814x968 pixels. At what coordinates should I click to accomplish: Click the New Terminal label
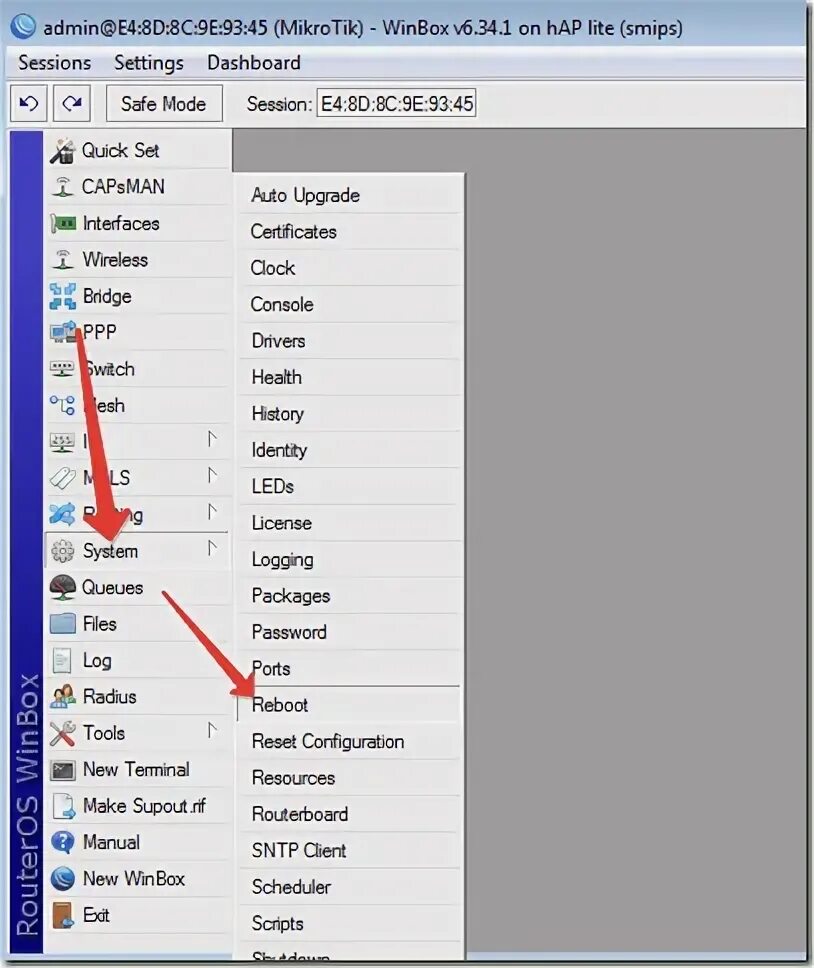(x=136, y=769)
